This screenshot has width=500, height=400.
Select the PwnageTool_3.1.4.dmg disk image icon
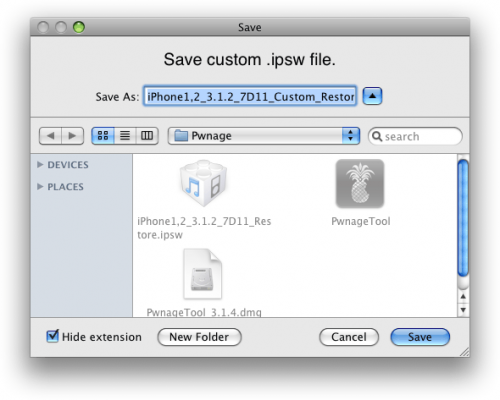point(203,274)
